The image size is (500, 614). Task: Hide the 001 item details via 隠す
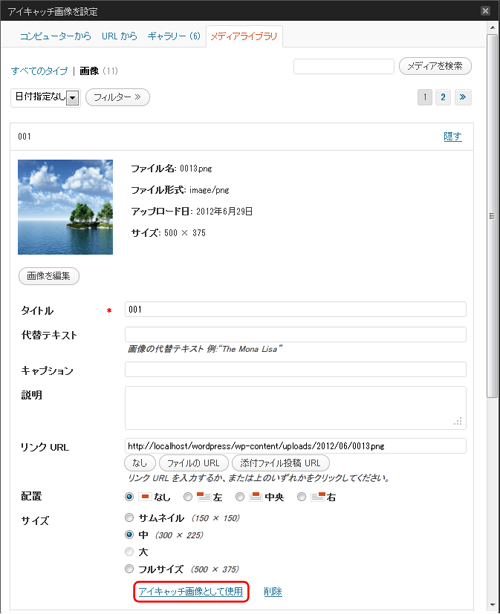(453, 137)
